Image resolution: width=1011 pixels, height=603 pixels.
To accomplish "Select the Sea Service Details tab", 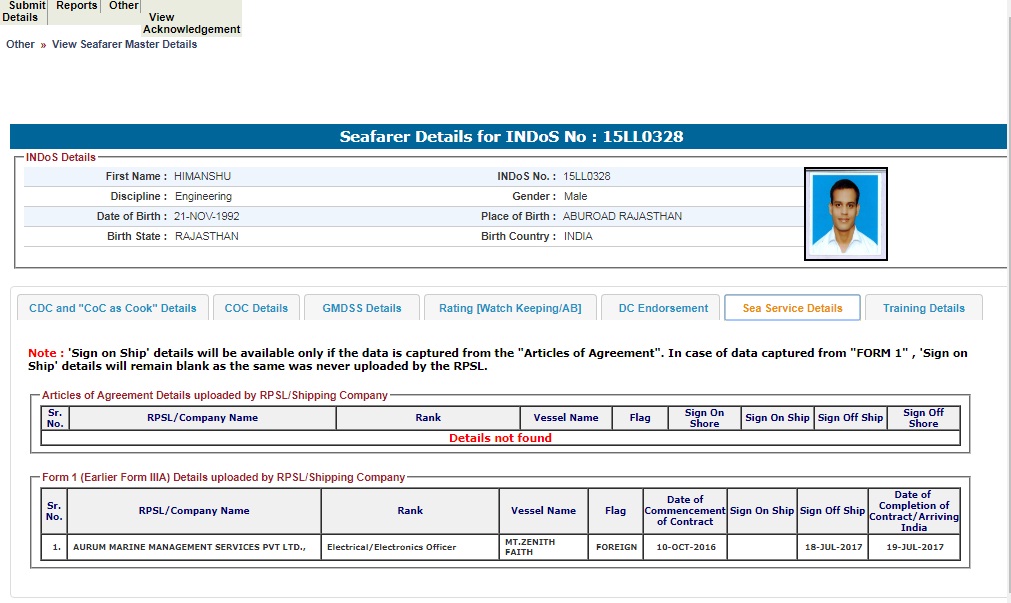I will tap(792, 308).
